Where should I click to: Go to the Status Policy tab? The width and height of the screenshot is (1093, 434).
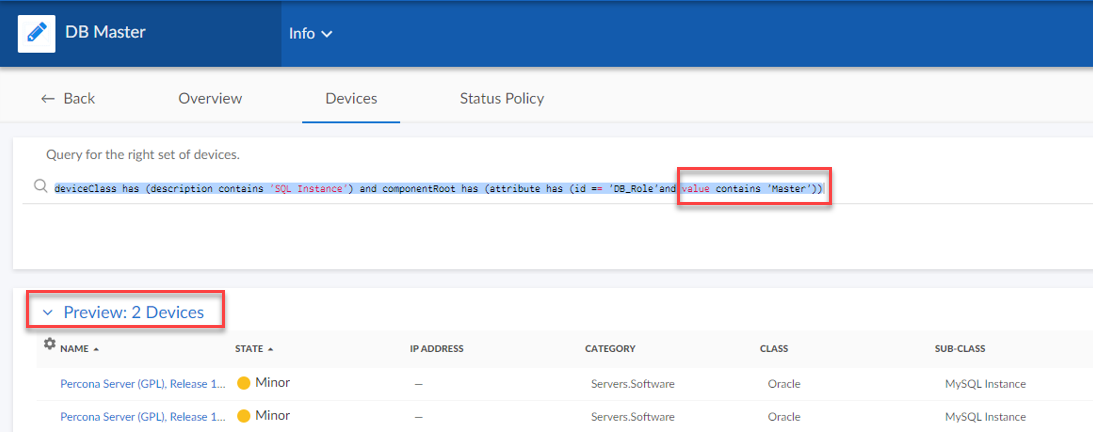502,98
